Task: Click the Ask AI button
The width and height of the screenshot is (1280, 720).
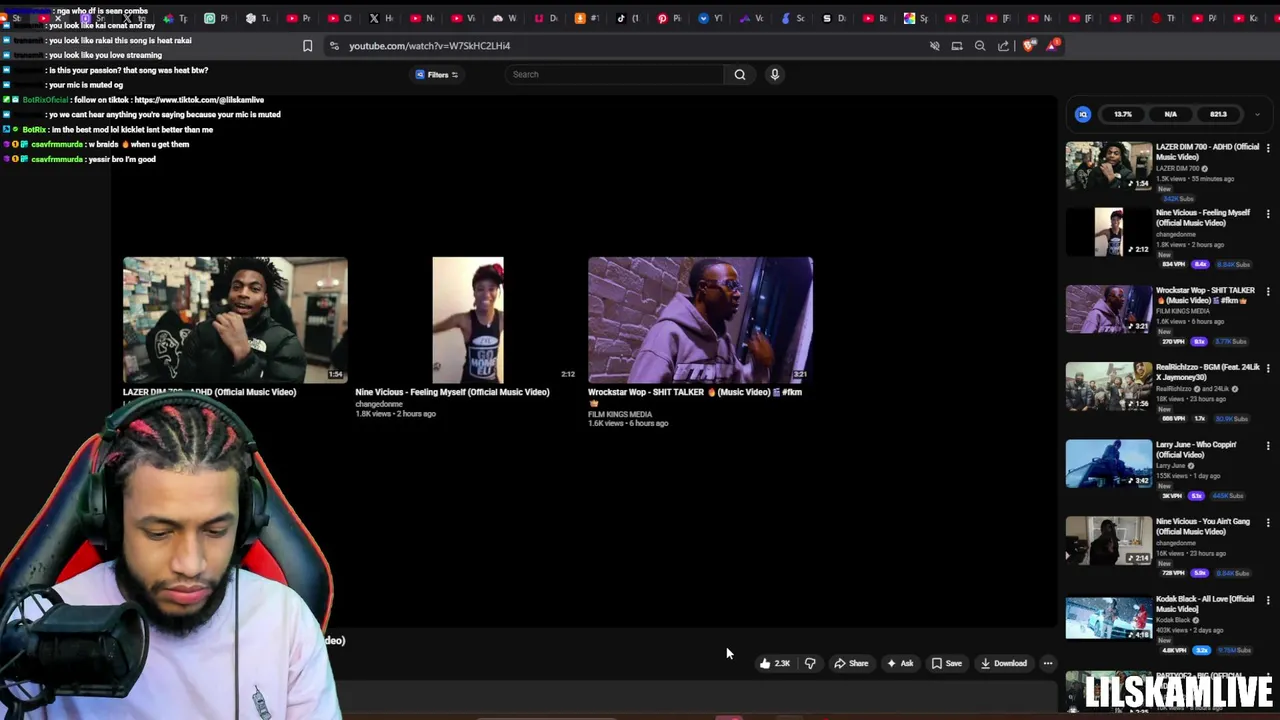Action: coord(900,663)
